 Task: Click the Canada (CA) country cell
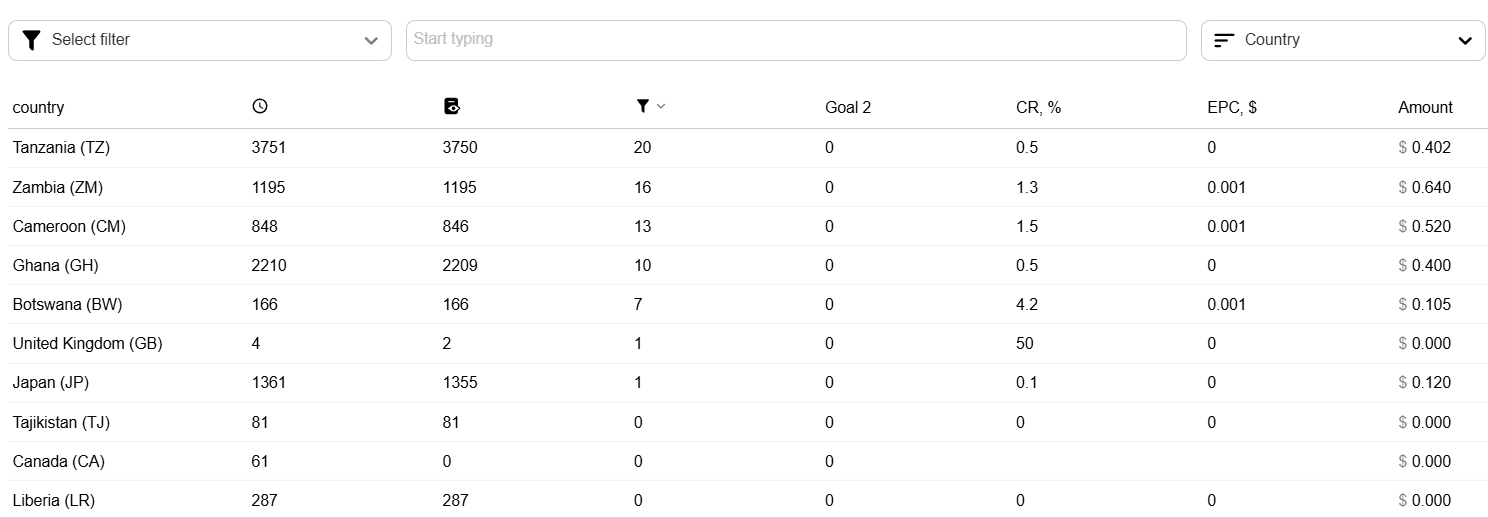(58, 461)
